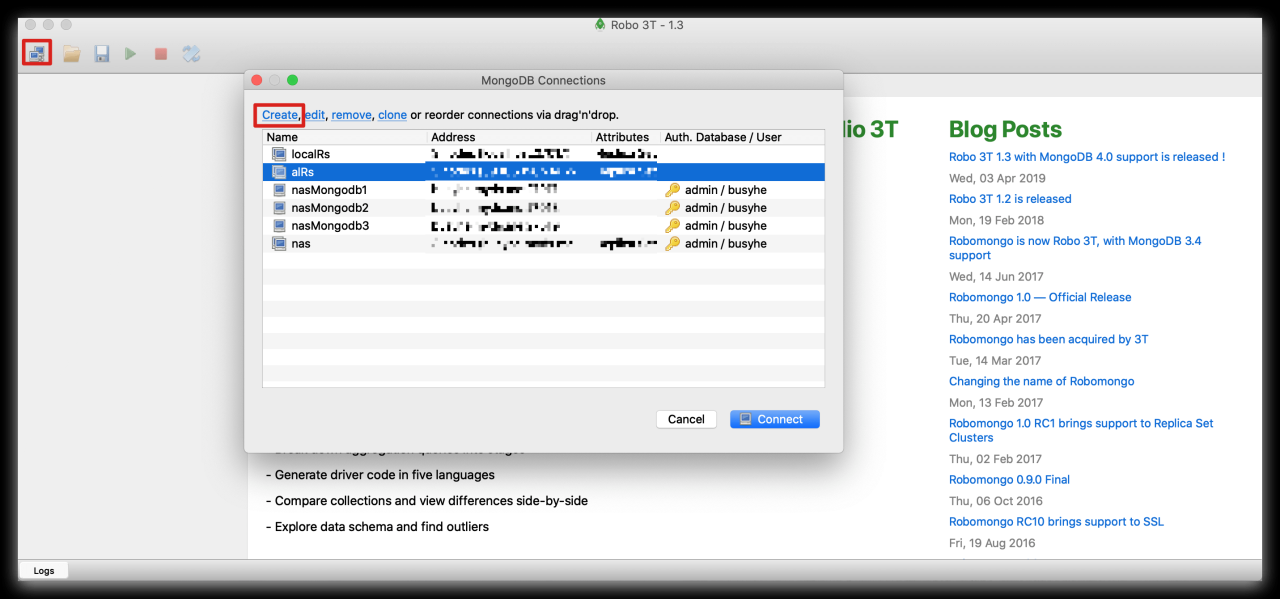Sort by the Address column header
This screenshot has height=599, width=1280.
point(509,137)
